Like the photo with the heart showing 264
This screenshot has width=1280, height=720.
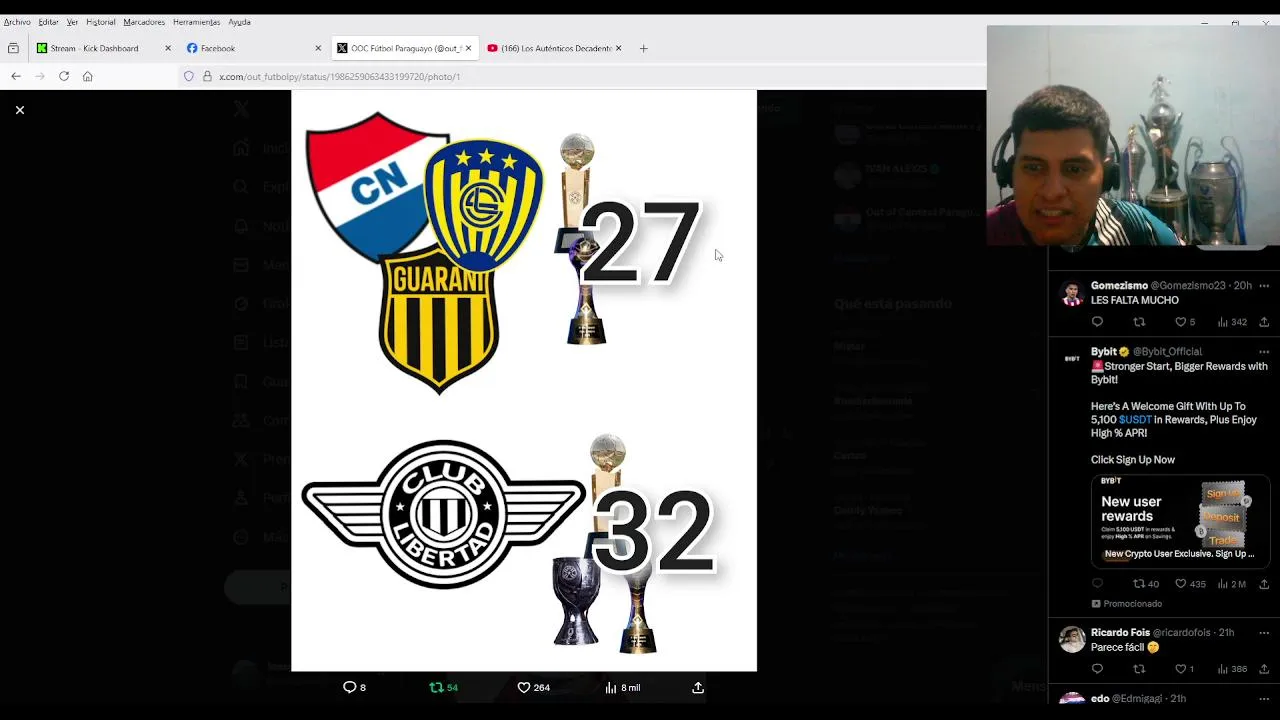pyautogui.click(x=533, y=687)
